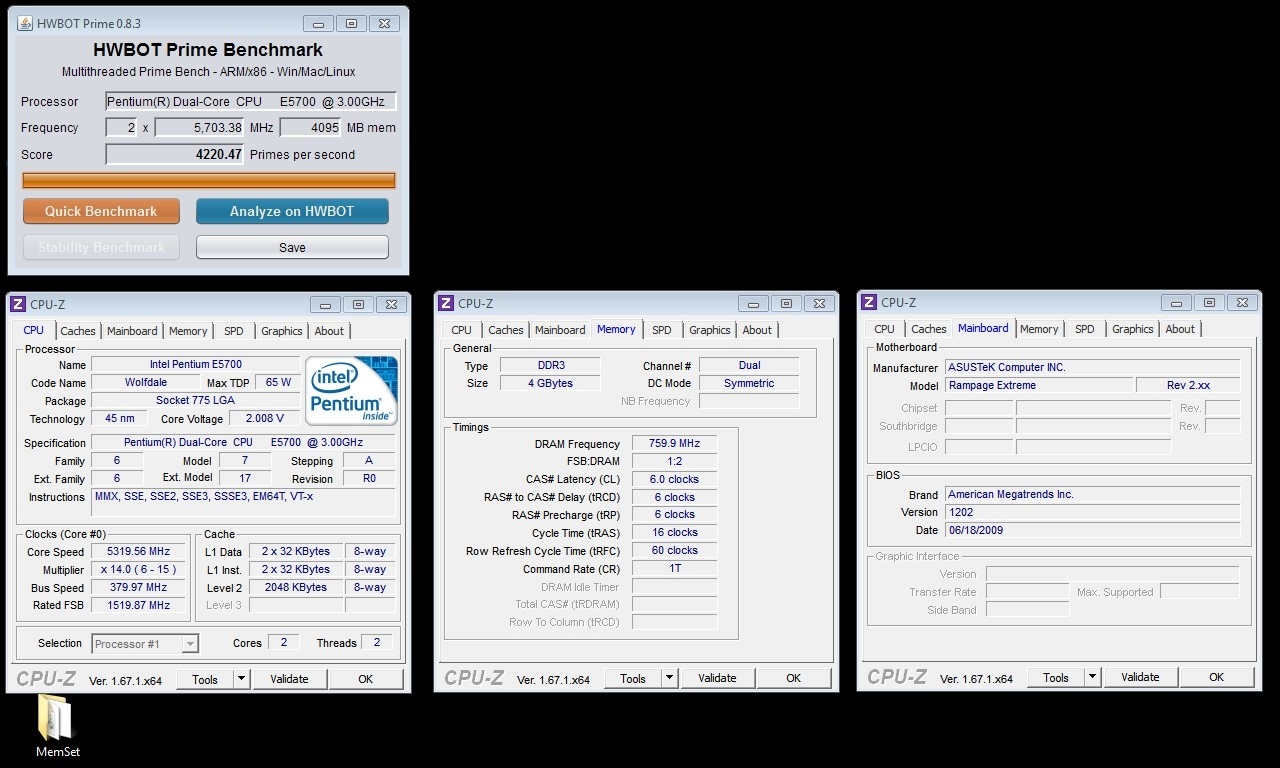Select the Core Voltage 2.008 V value
The image size is (1280, 768).
tap(265, 418)
